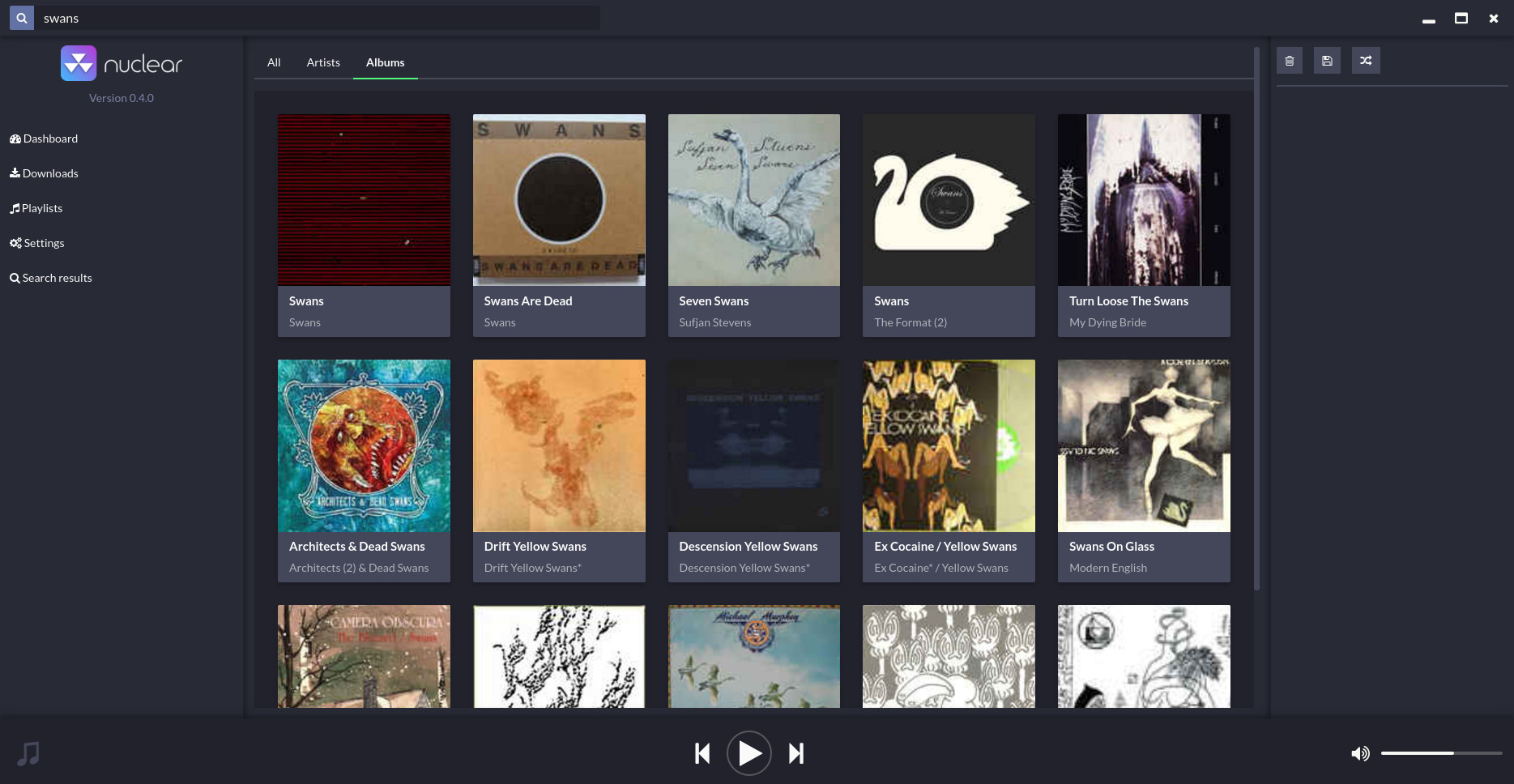This screenshot has width=1514, height=784.
Task: Open the Settings page
Action: (x=36, y=243)
